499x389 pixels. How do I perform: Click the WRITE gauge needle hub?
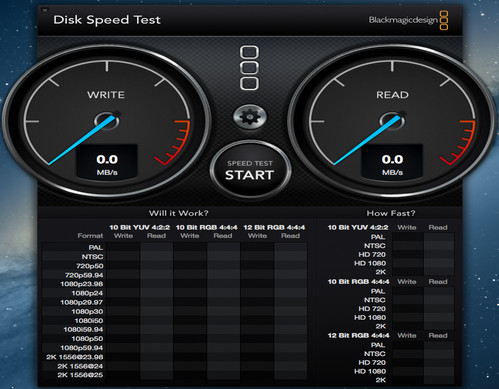point(107,121)
